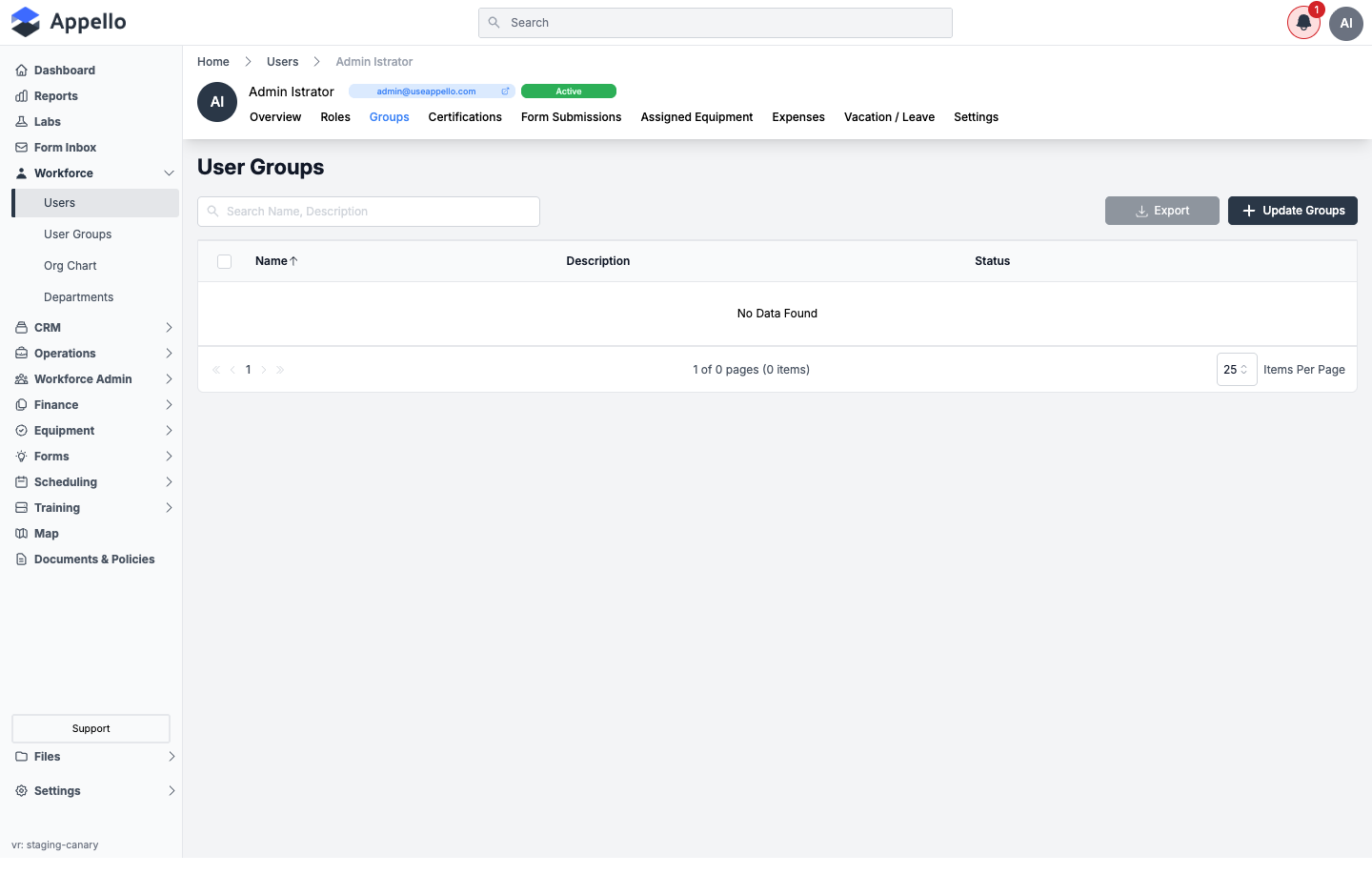The image size is (1372, 875).
Task: Click the Training icon in sidebar
Action: (21, 508)
